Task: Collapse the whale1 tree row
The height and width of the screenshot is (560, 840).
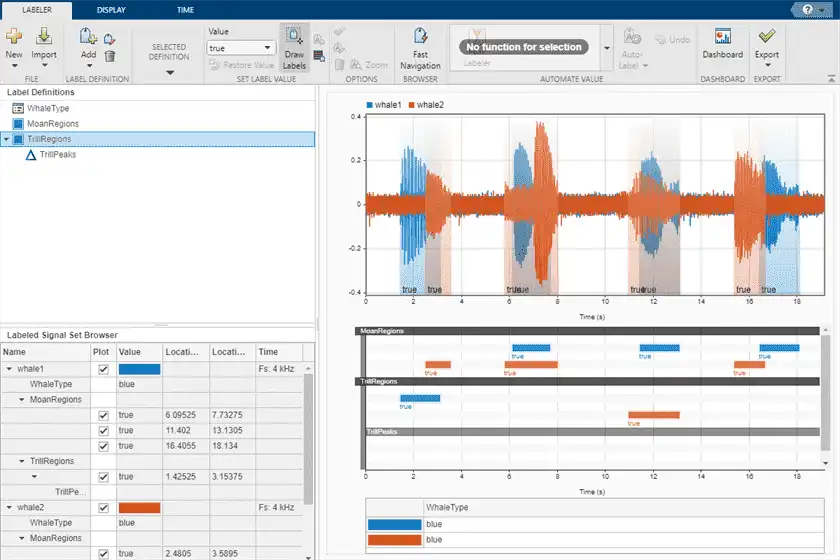Action: (9, 369)
